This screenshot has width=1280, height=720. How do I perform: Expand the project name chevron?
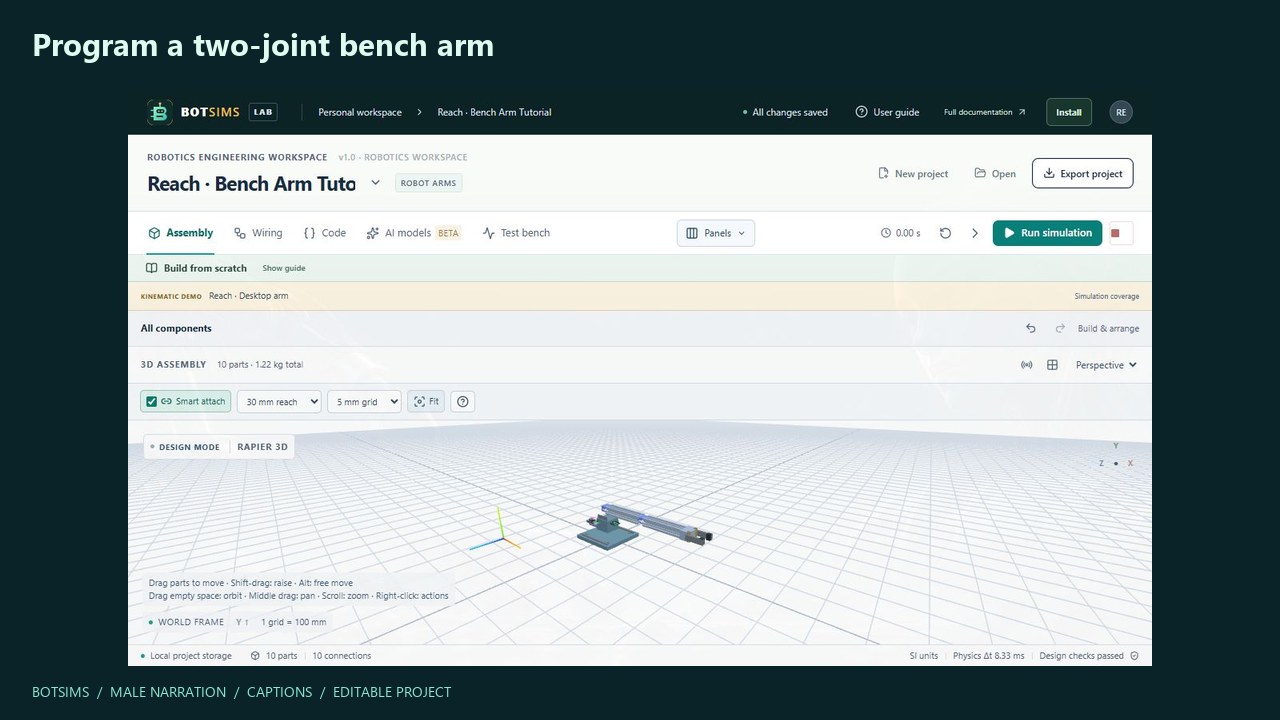(x=375, y=183)
